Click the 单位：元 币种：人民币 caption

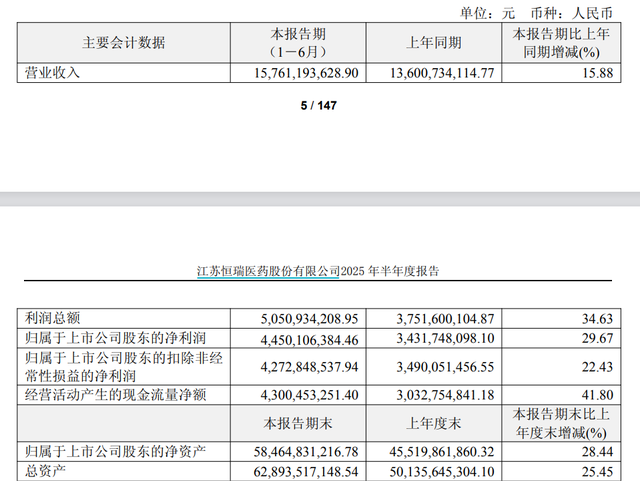536,13
